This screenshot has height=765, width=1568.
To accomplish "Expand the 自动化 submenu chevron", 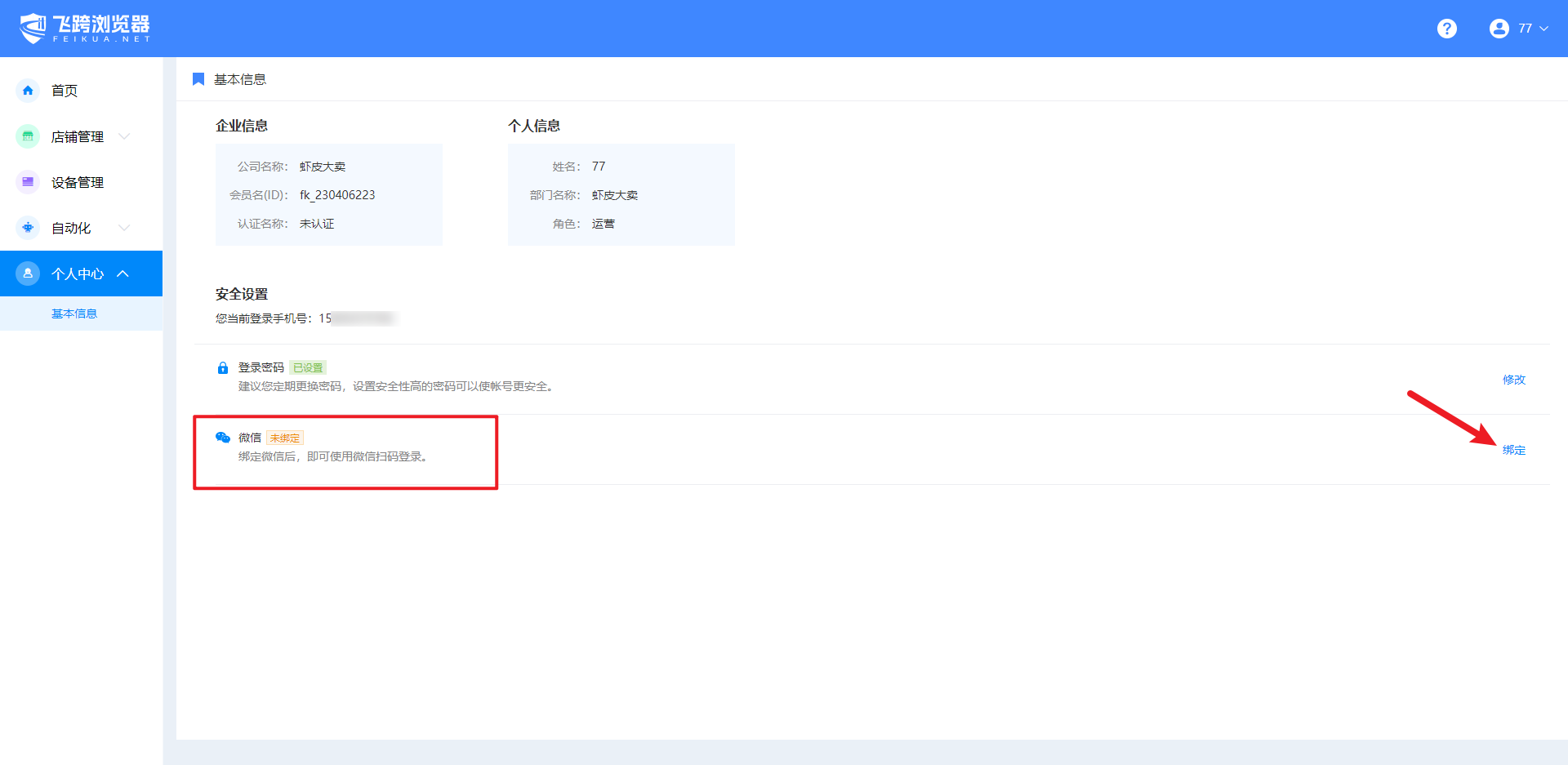I will (124, 228).
